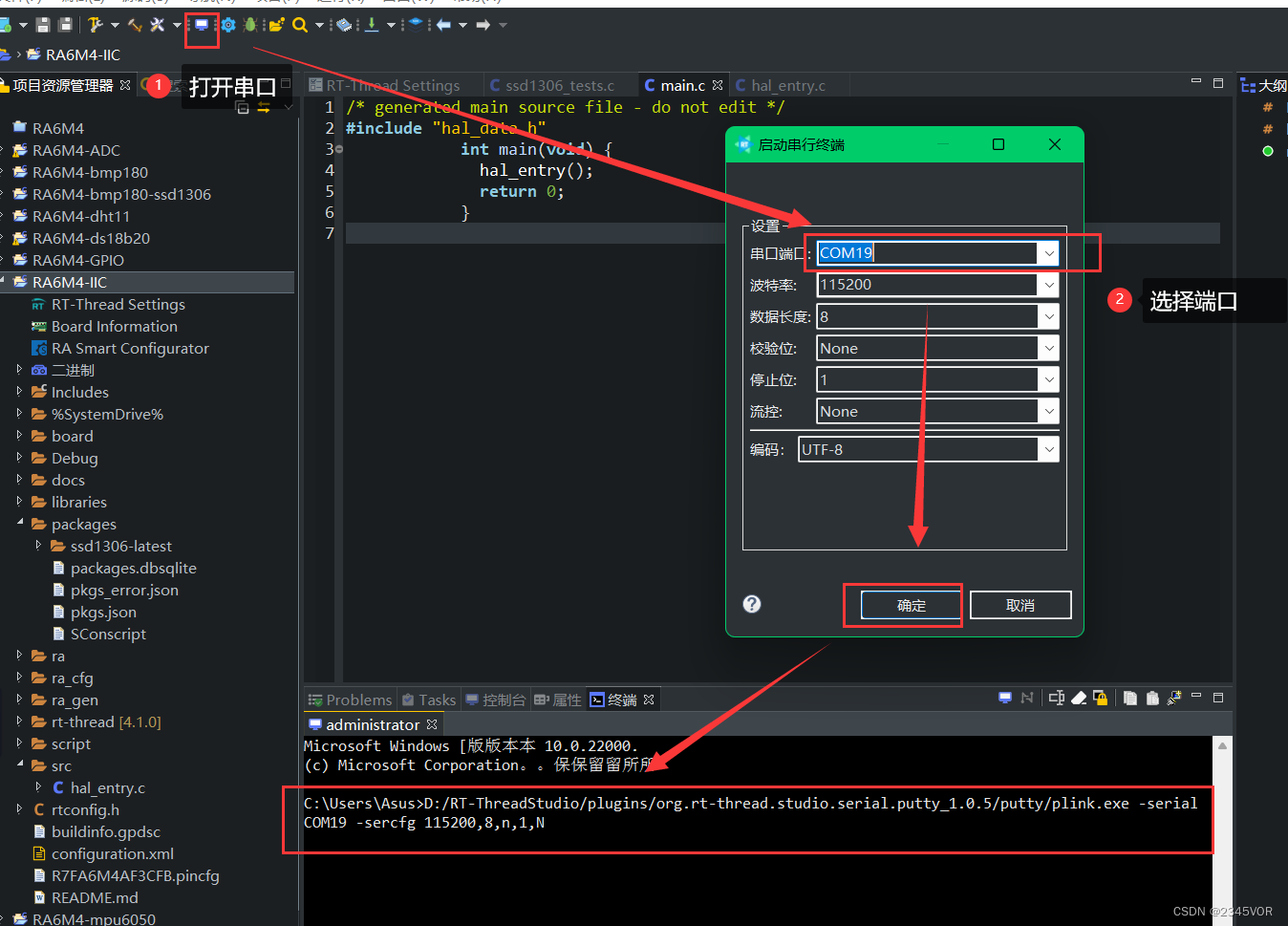The image size is (1288, 926).
Task: Click the build hammer icon in toolbar
Action: pyautogui.click(x=95, y=25)
